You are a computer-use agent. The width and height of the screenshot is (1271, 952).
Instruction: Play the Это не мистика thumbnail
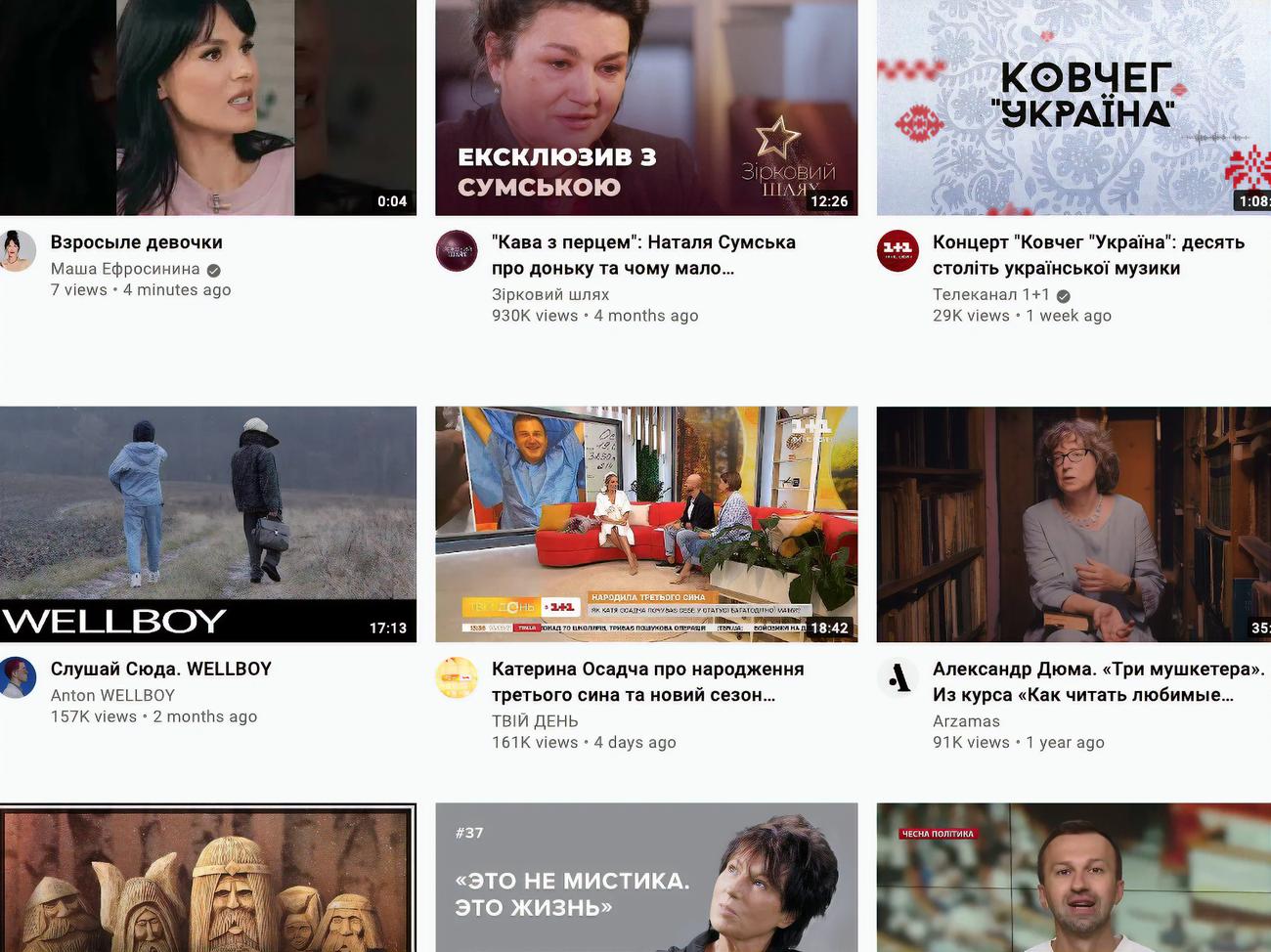pyautogui.click(x=646, y=878)
